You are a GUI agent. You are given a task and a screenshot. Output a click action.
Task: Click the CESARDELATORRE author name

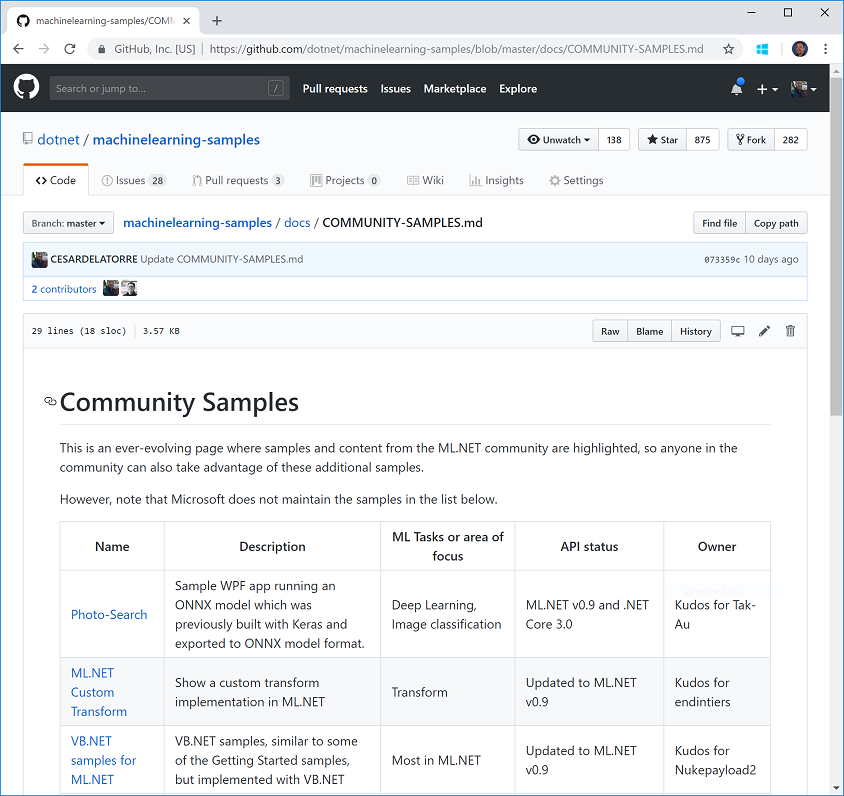[94, 259]
